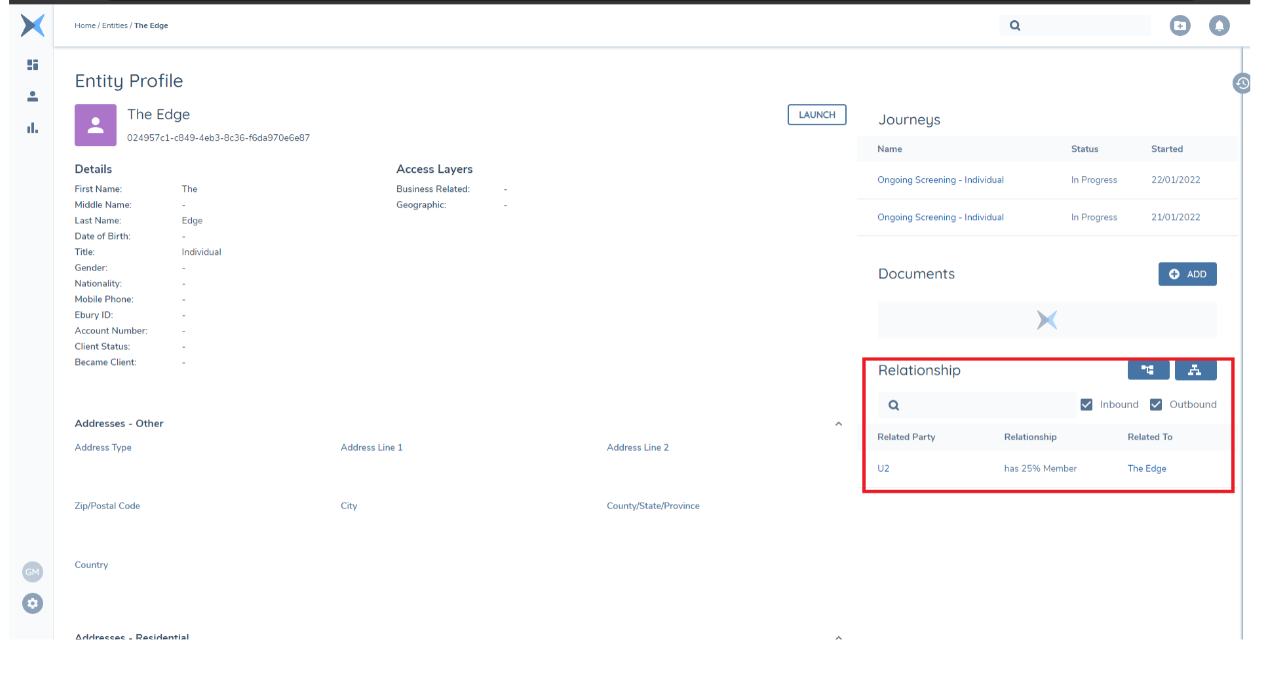Open the first Ongoing Screening journey
The height and width of the screenshot is (684, 1264).
pyautogui.click(x=940, y=180)
